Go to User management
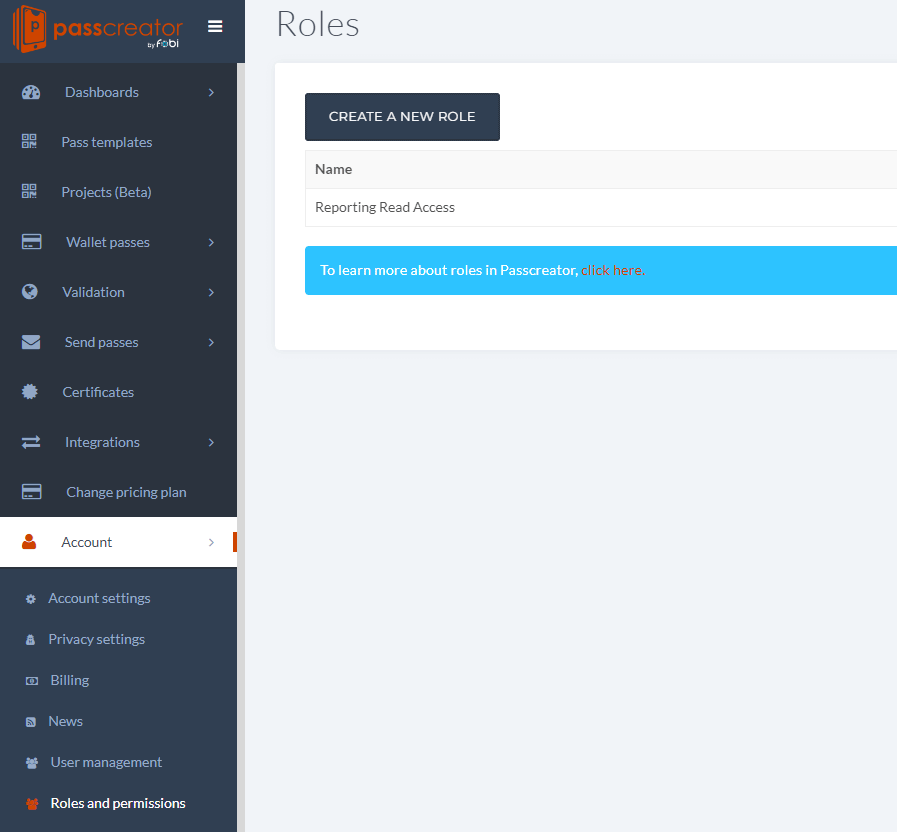 (106, 762)
